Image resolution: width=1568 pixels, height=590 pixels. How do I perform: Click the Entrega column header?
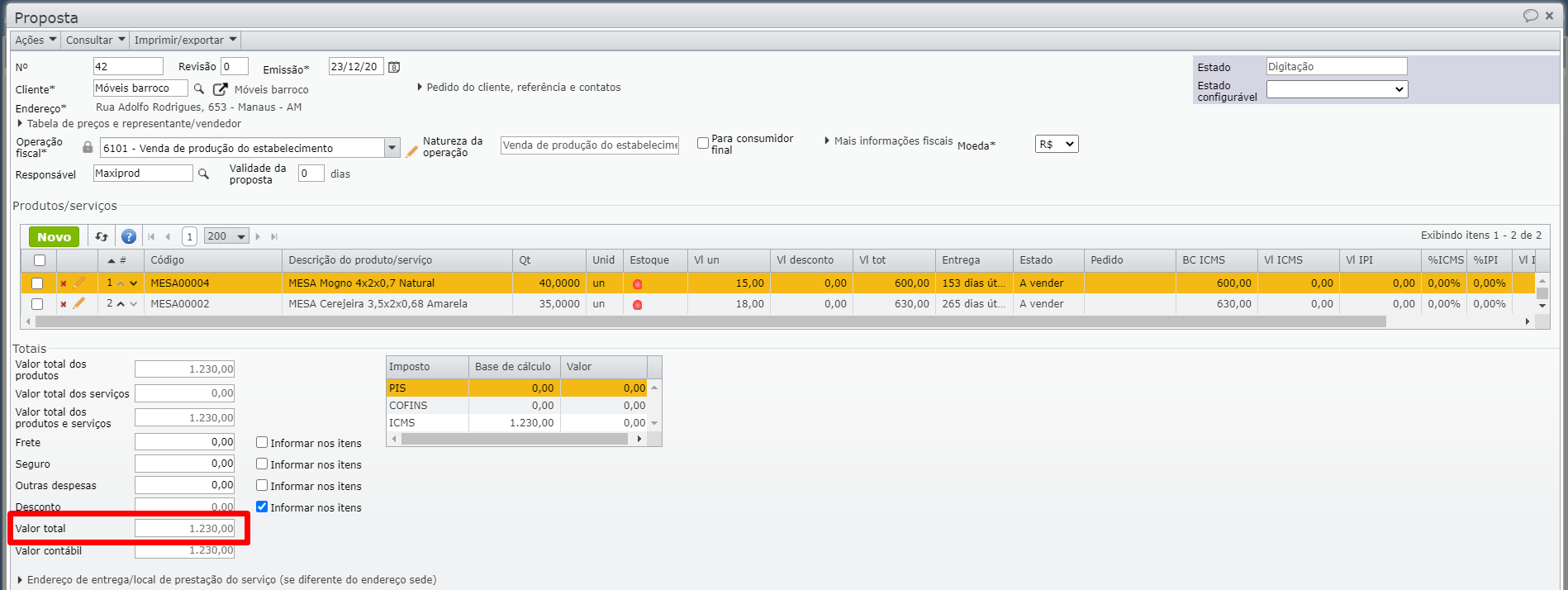click(x=974, y=260)
